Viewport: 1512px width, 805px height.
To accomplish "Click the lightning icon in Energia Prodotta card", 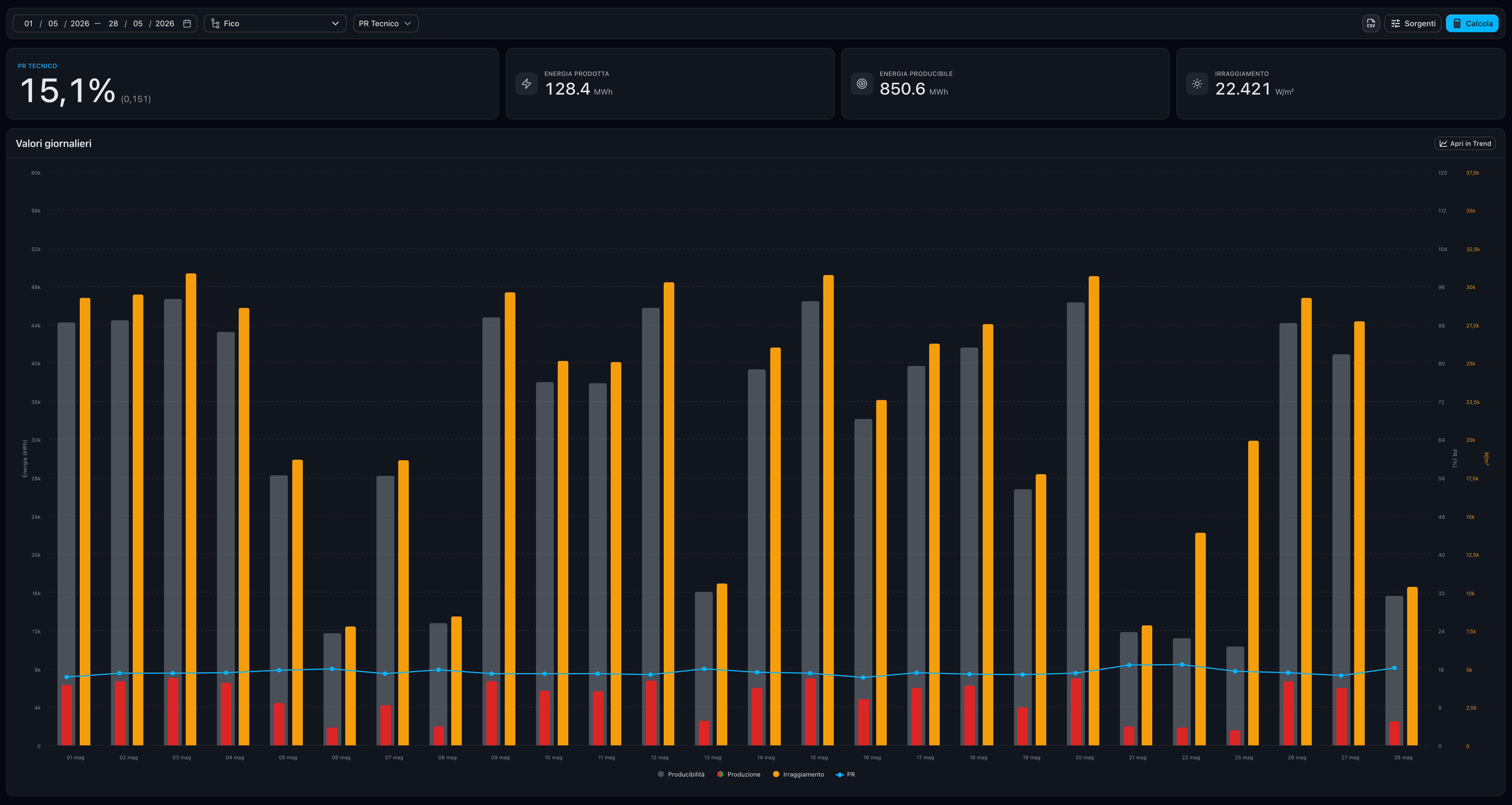I will pos(526,84).
